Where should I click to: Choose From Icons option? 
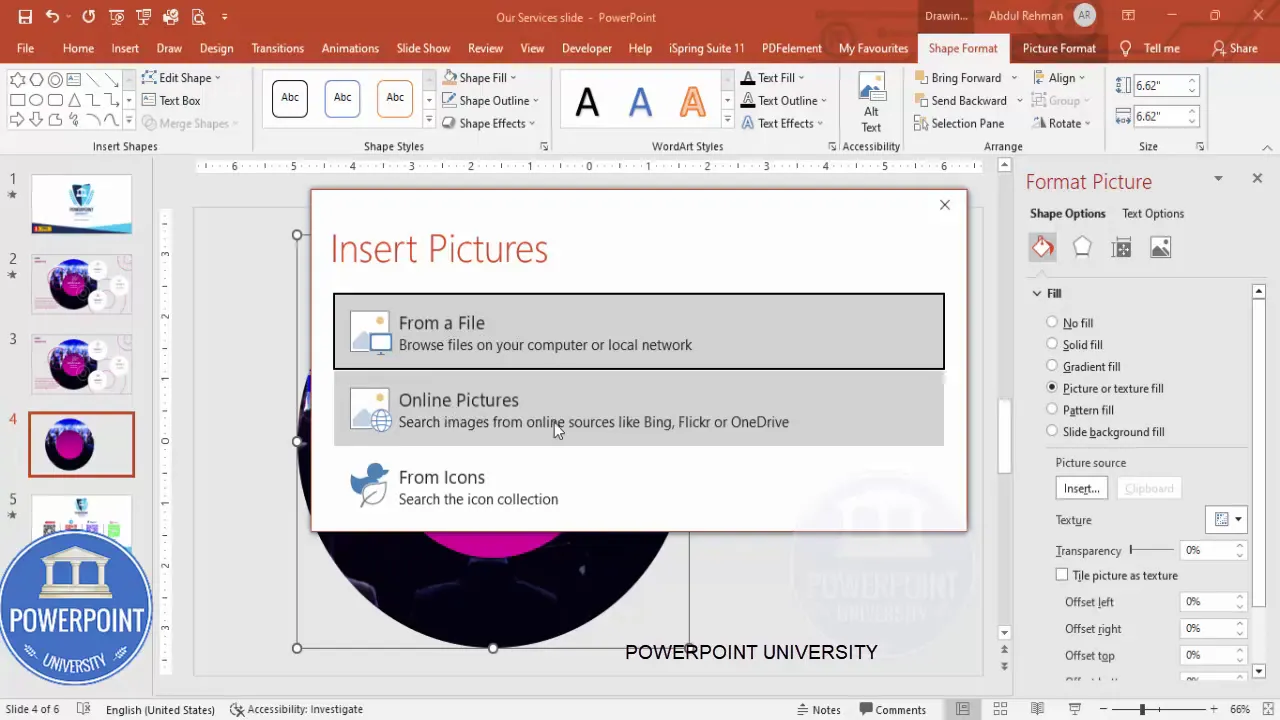click(639, 486)
